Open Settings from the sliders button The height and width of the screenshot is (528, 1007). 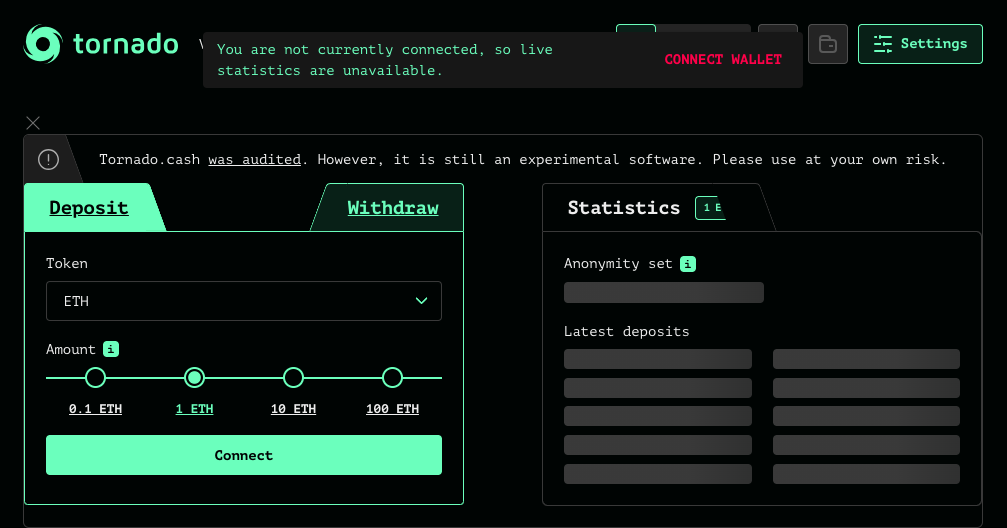coord(920,44)
